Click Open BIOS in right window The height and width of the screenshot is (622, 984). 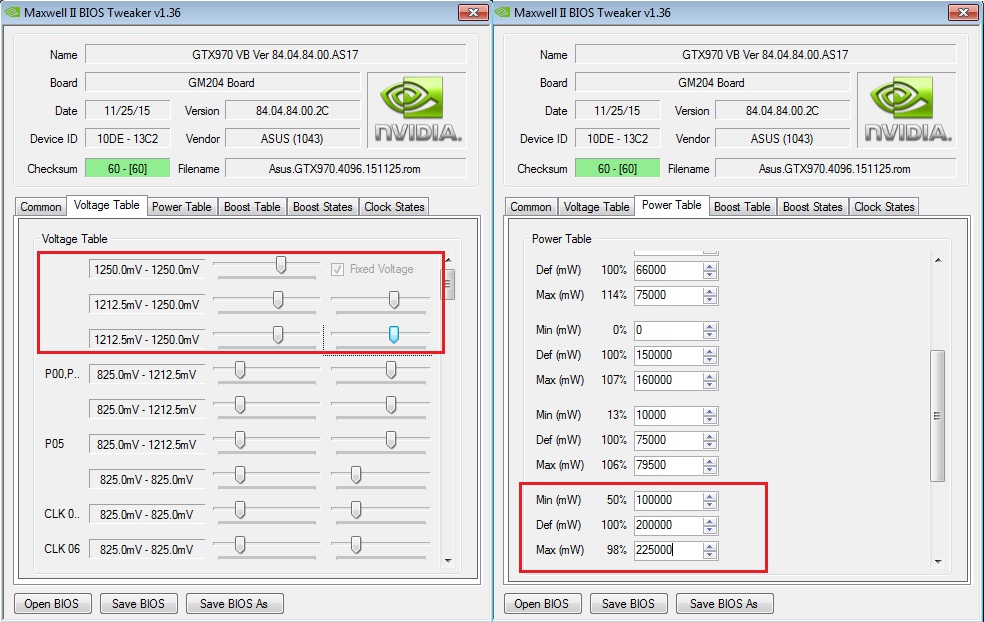click(542, 604)
